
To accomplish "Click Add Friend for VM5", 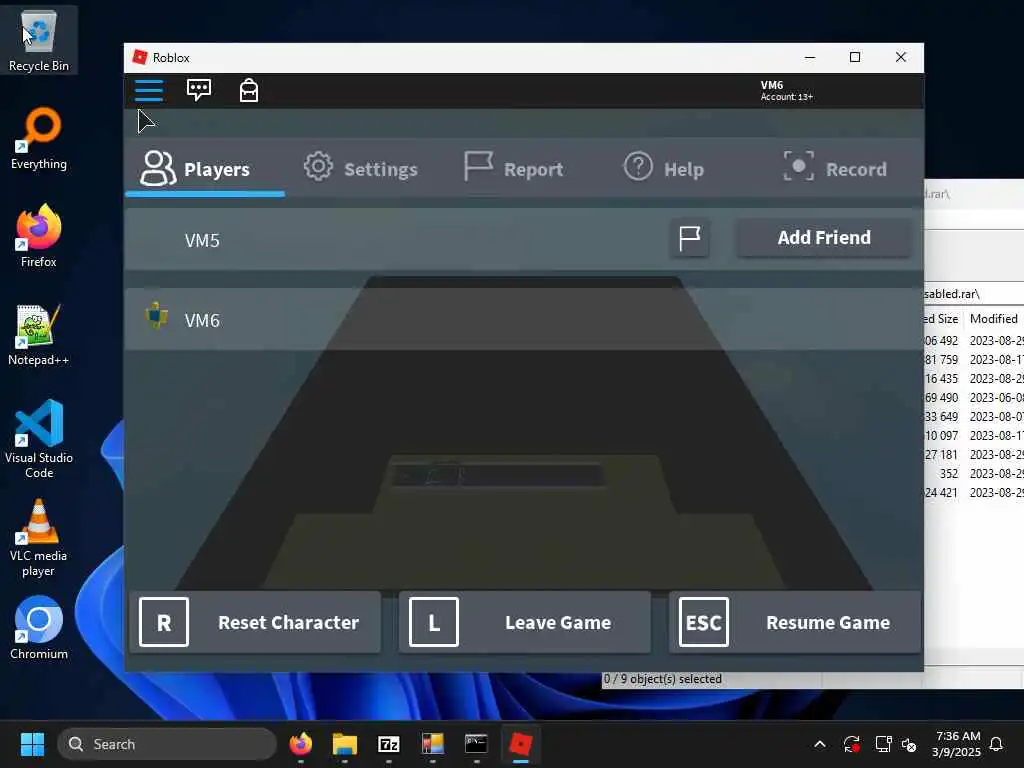I will [x=824, y=238].
